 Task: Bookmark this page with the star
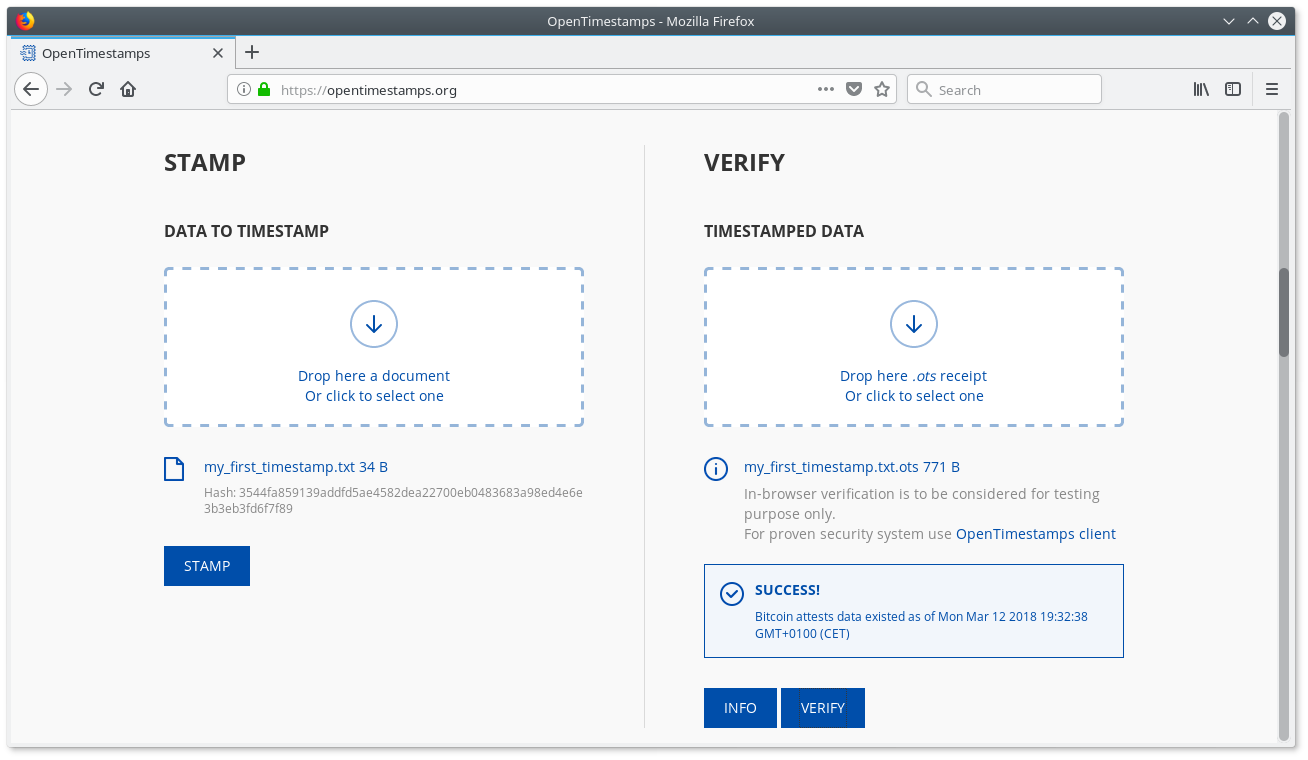click(x=882, y=89)
